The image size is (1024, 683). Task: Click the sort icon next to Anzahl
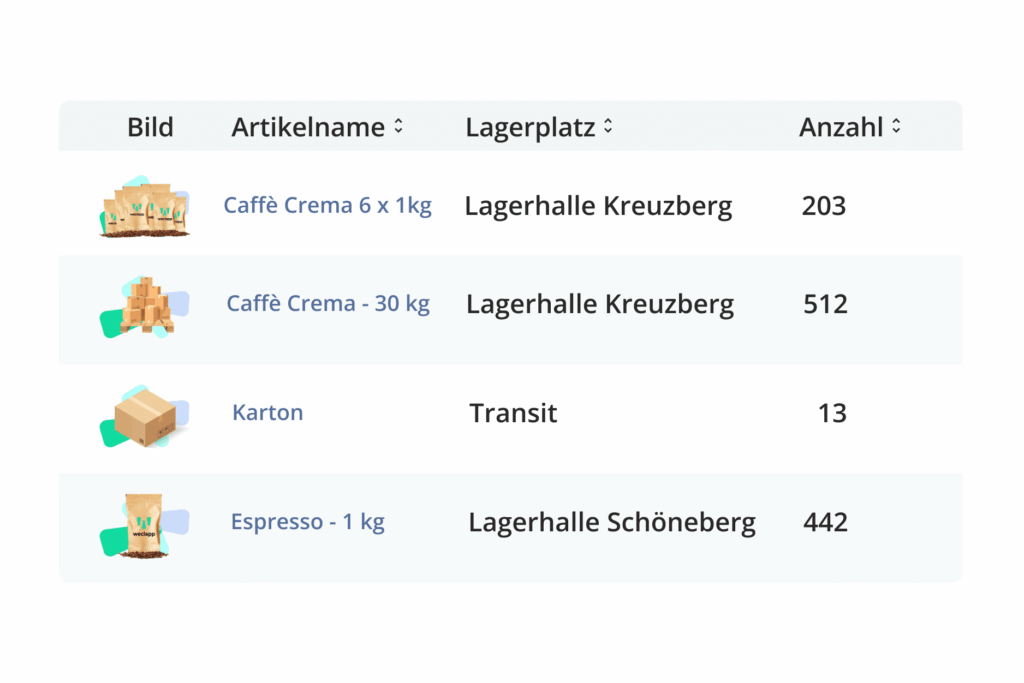[x=897, y=127]
